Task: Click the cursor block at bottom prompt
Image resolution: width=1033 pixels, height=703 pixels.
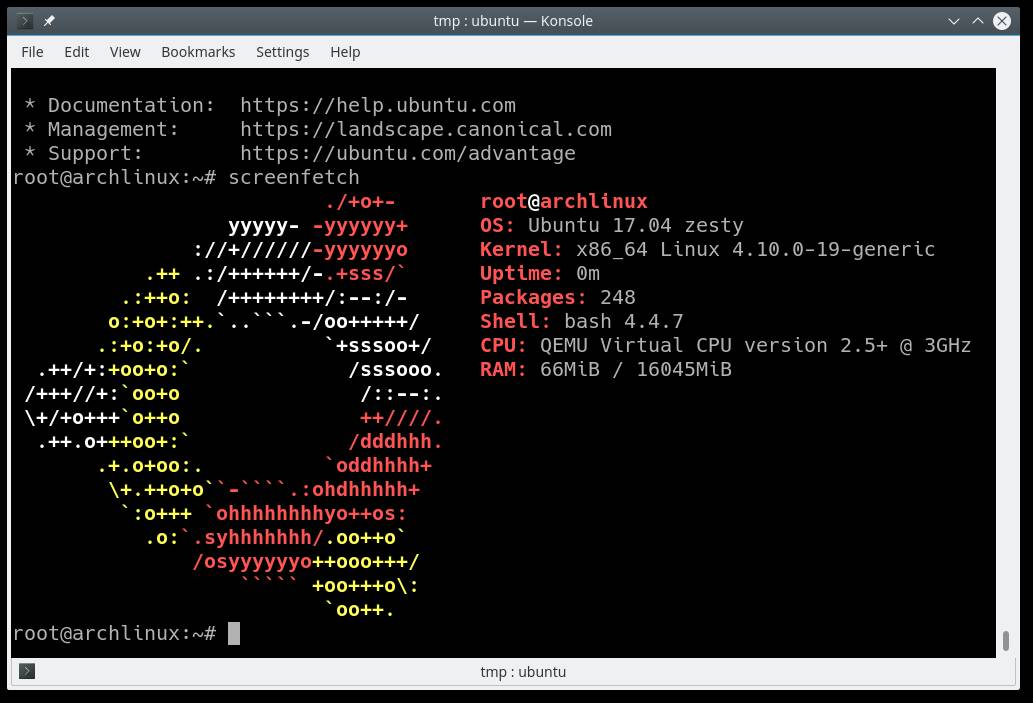Action: point(234,634)
